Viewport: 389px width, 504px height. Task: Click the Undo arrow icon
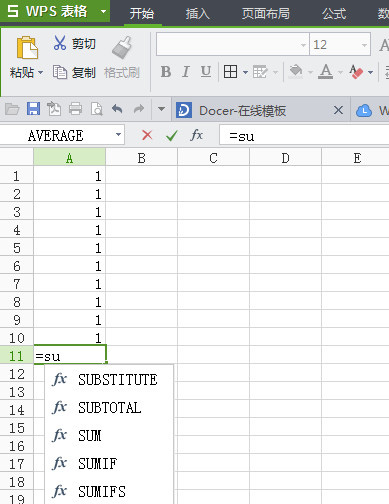point(117,109)
